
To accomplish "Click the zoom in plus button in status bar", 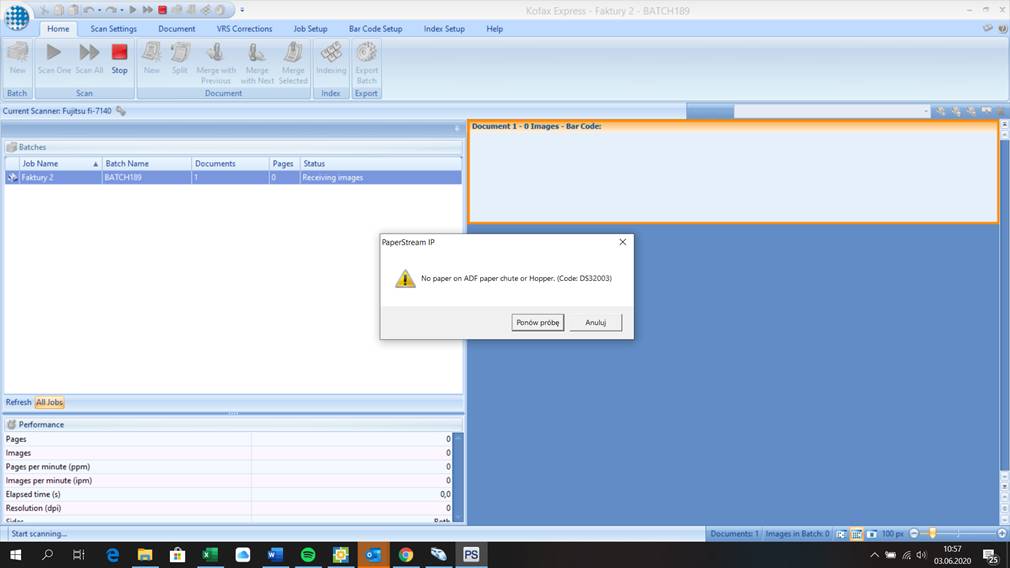I will (x=1002, y=533).
